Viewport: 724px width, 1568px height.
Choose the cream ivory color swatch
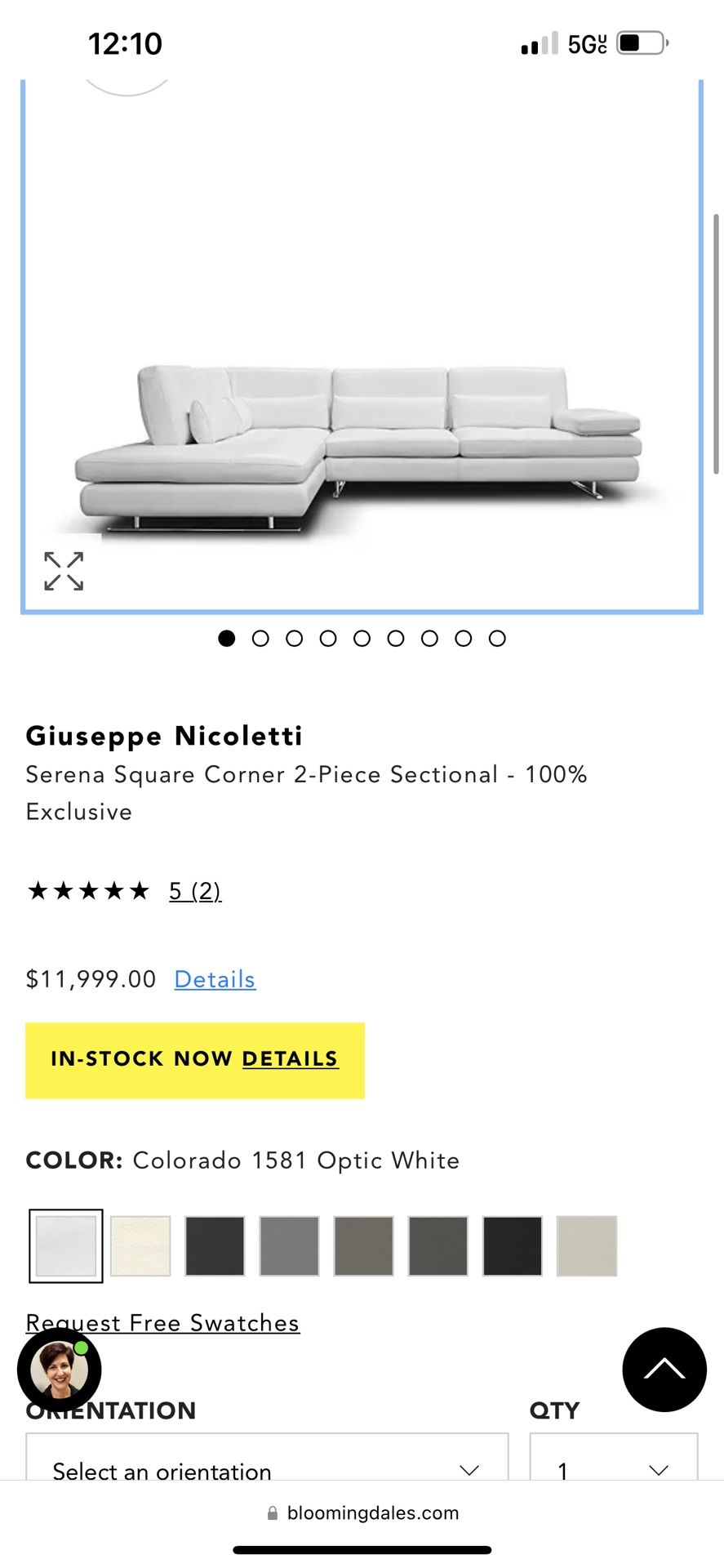(x=140, y=1246)
